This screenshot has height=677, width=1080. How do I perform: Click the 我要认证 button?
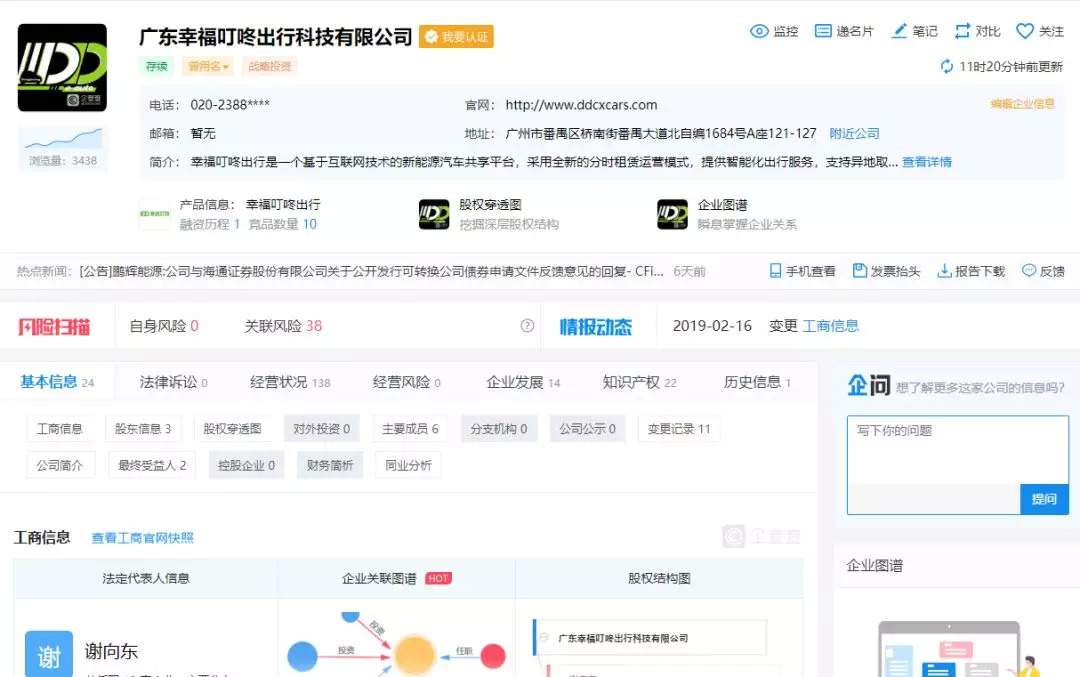tap(456, 37)
